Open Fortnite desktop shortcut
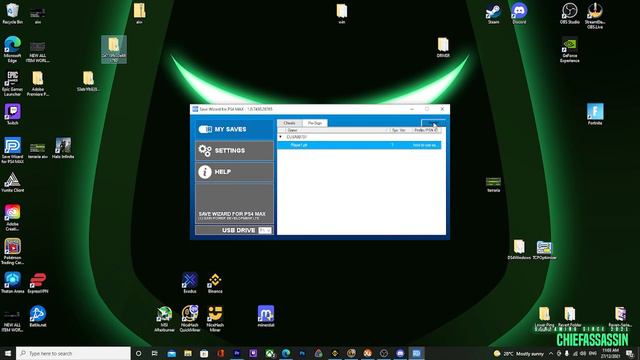The width and height of the screenshot is (640, 360). click(595, 114)
